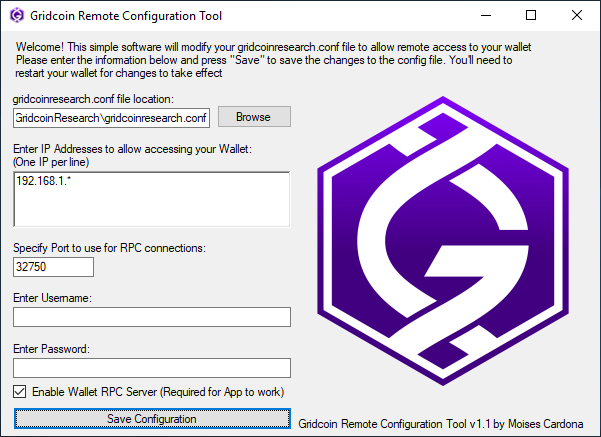
Task: Minimize the Gridcoin Remote Configuration Tool window
Action: click(x=486, y=15)
